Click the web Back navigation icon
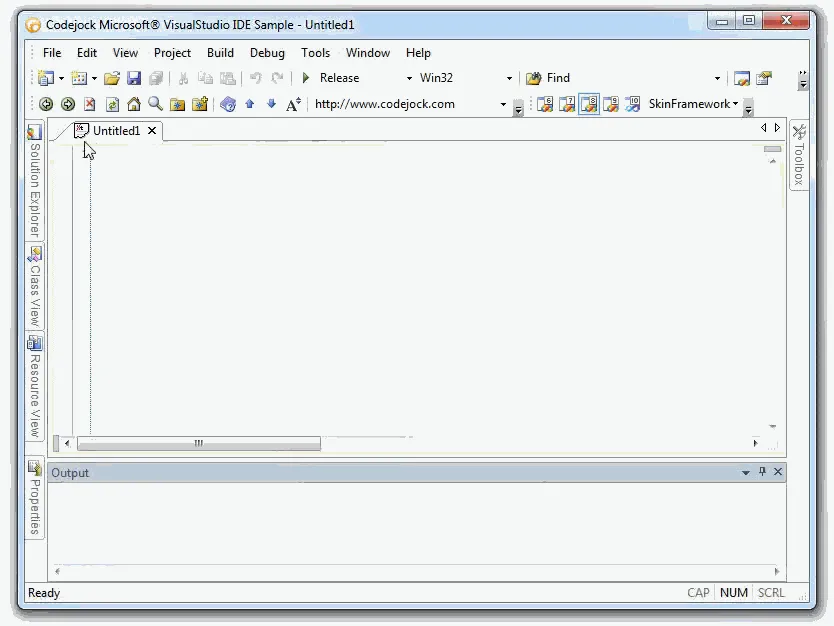The image size is (834, 626). point(46,104)
